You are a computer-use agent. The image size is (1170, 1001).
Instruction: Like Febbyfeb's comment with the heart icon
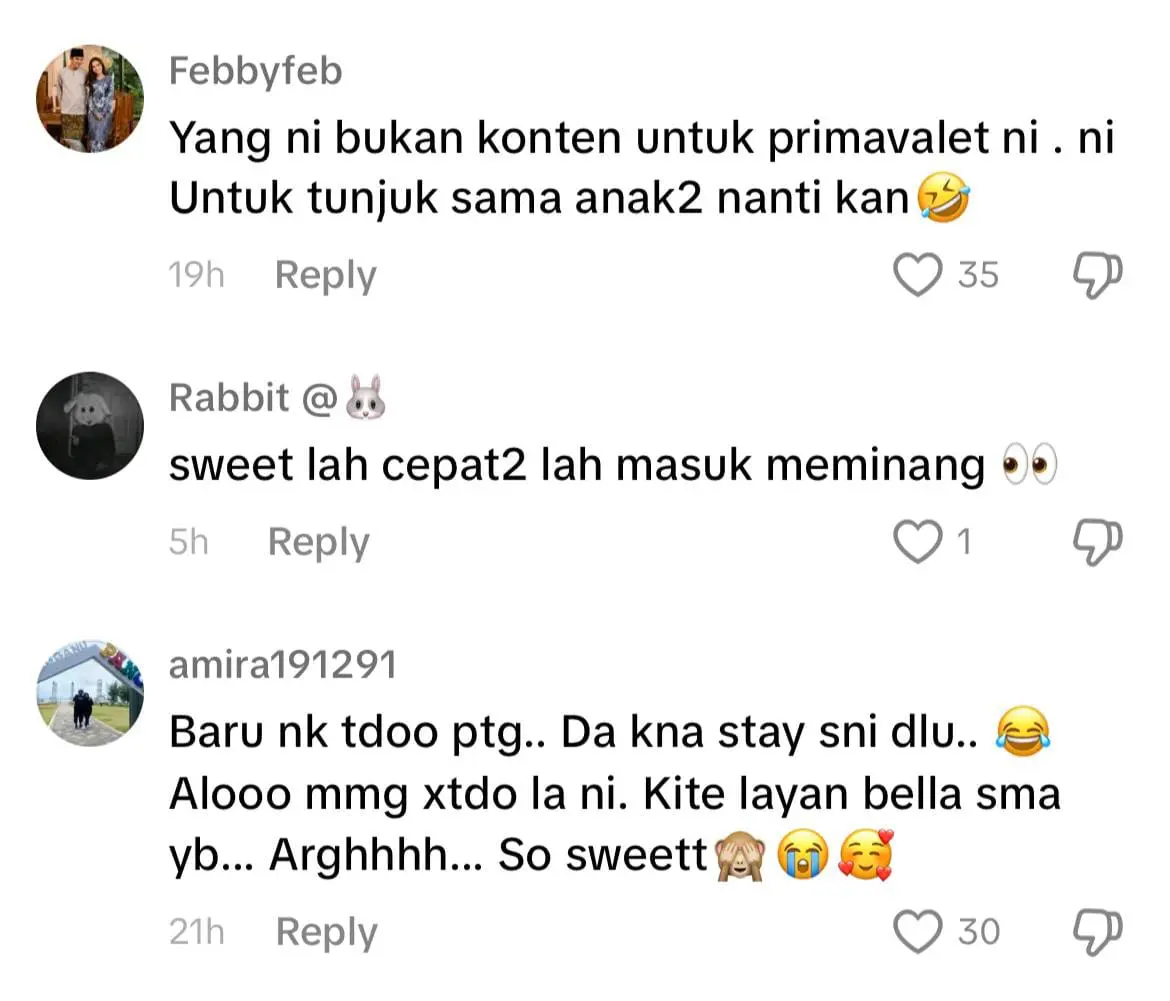(918, 274)
